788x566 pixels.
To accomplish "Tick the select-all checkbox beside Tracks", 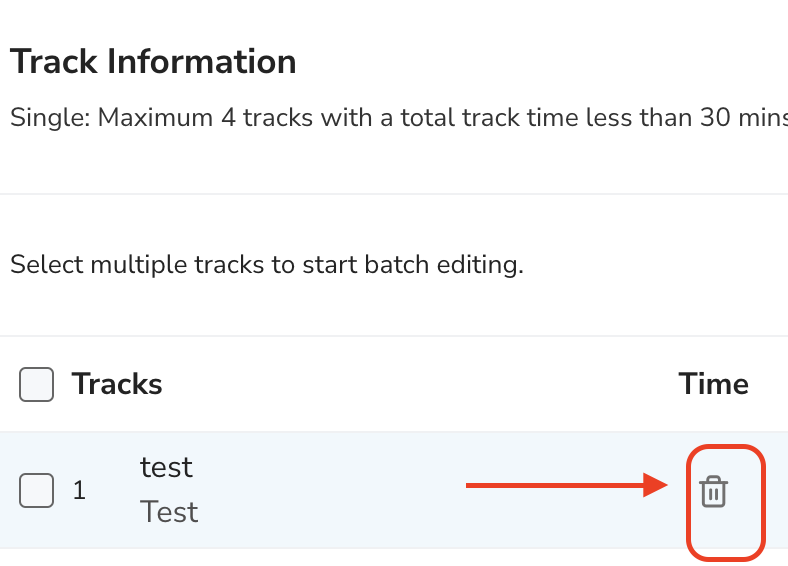I will [x=37, y=385].
